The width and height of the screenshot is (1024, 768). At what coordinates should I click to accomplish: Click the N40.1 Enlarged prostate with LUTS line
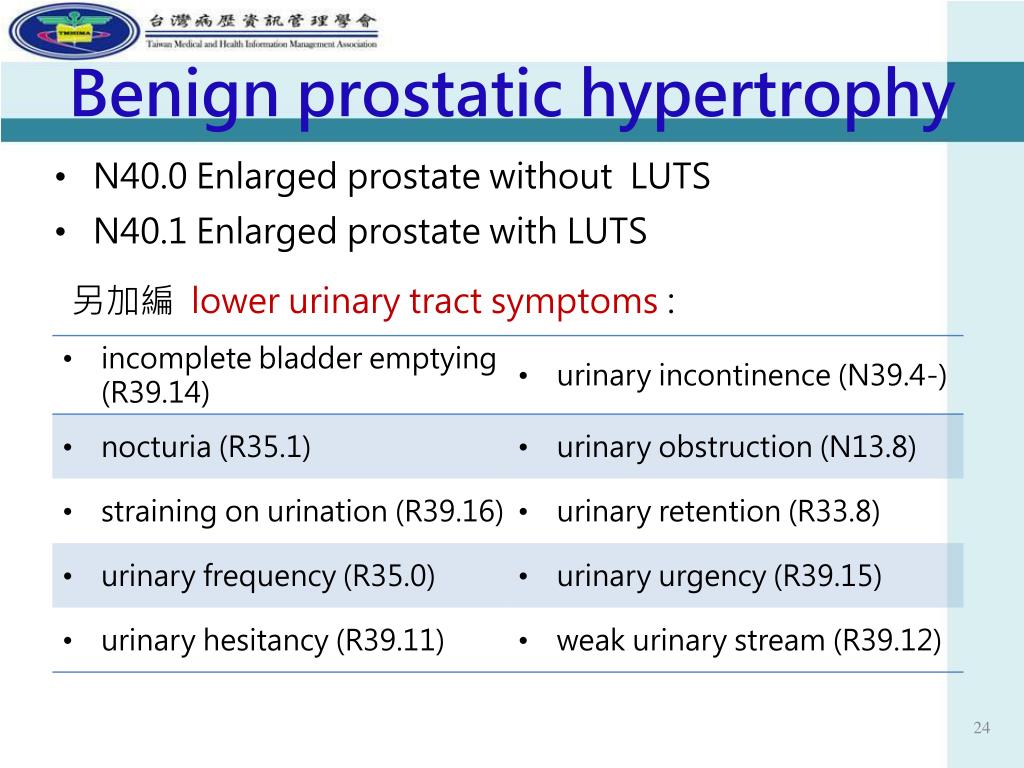pos(370,231)
